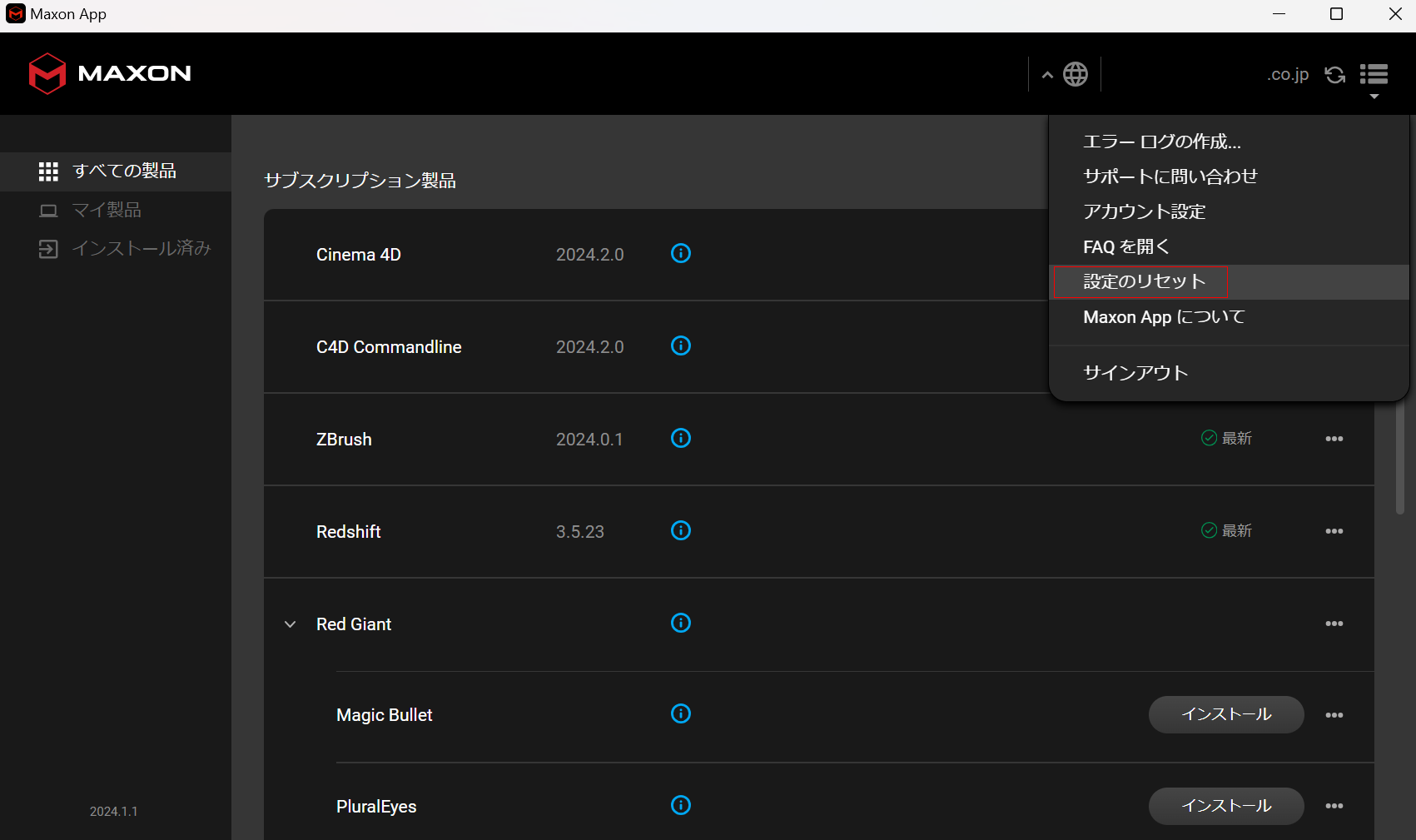Viewport: 1416px width, 840px height.
Task: Show info for ZBrush
Action: coord(681,438)
